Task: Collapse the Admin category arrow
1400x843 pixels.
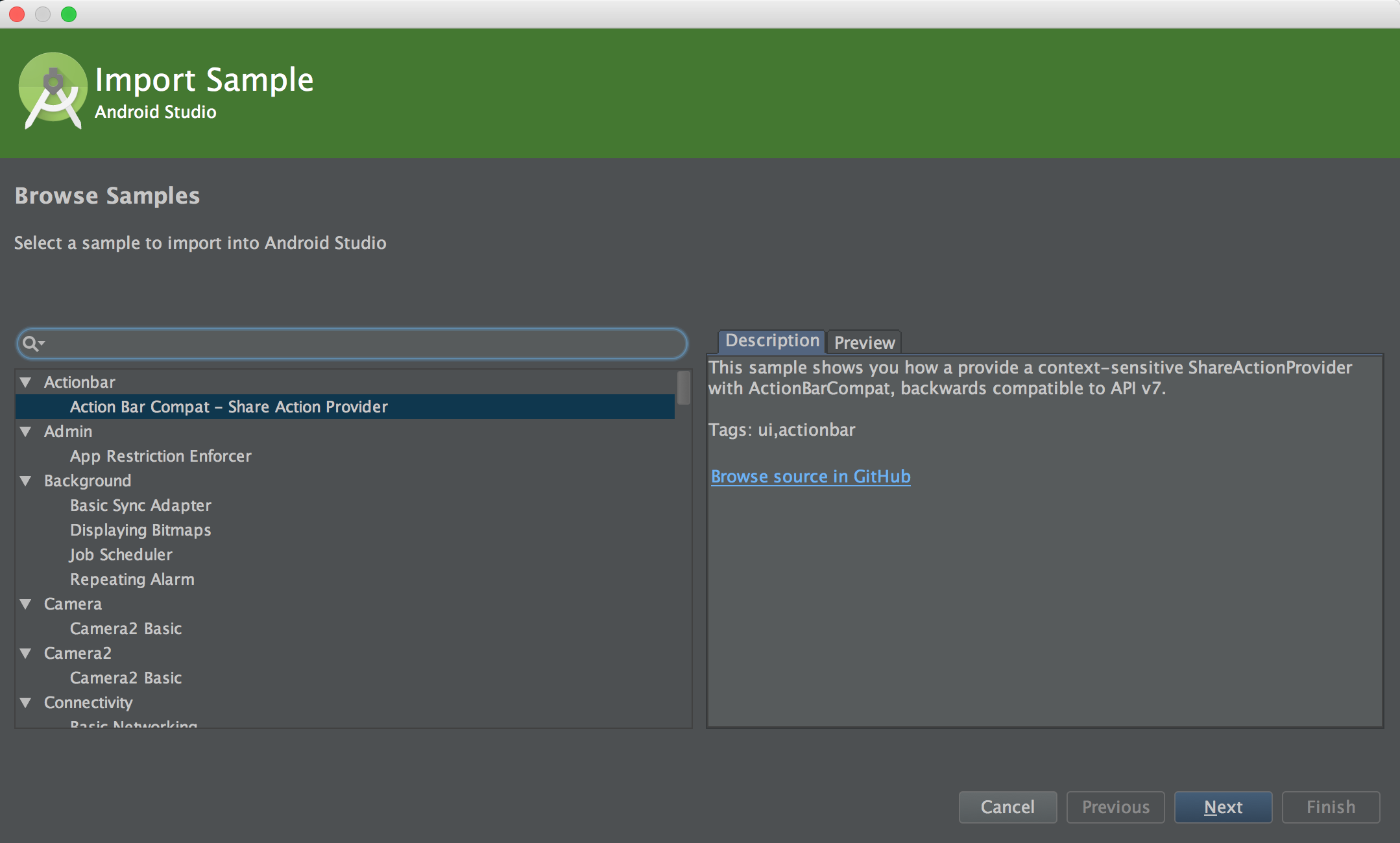Action: [26, 432]
